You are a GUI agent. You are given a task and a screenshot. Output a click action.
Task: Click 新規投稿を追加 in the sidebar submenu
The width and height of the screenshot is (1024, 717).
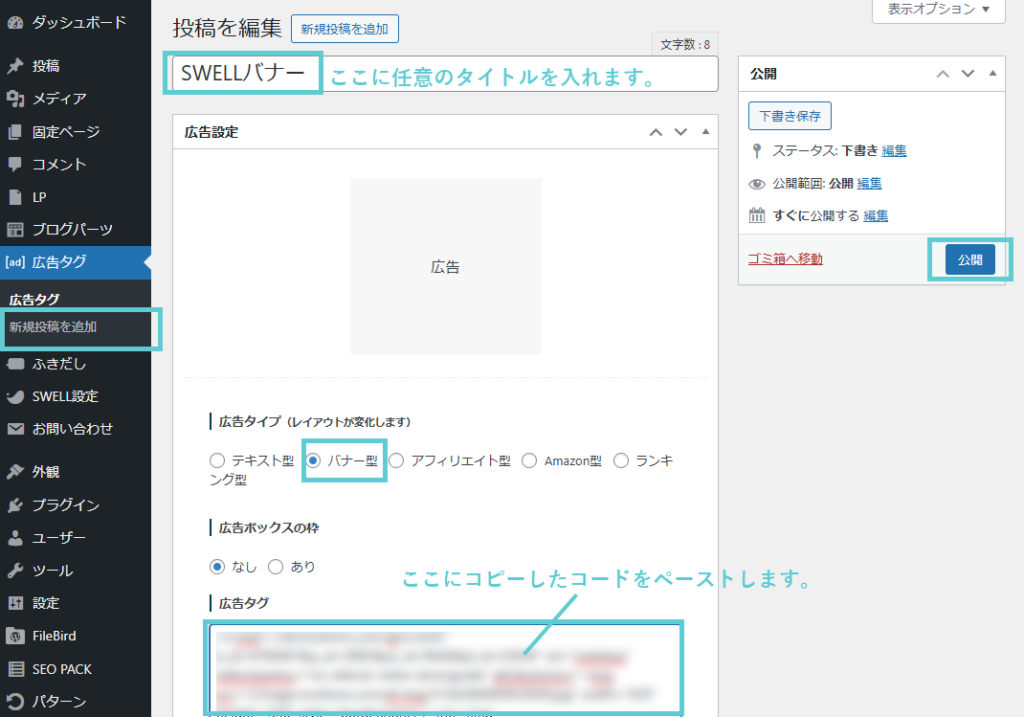pyautogui.click(x=53, y=327)
